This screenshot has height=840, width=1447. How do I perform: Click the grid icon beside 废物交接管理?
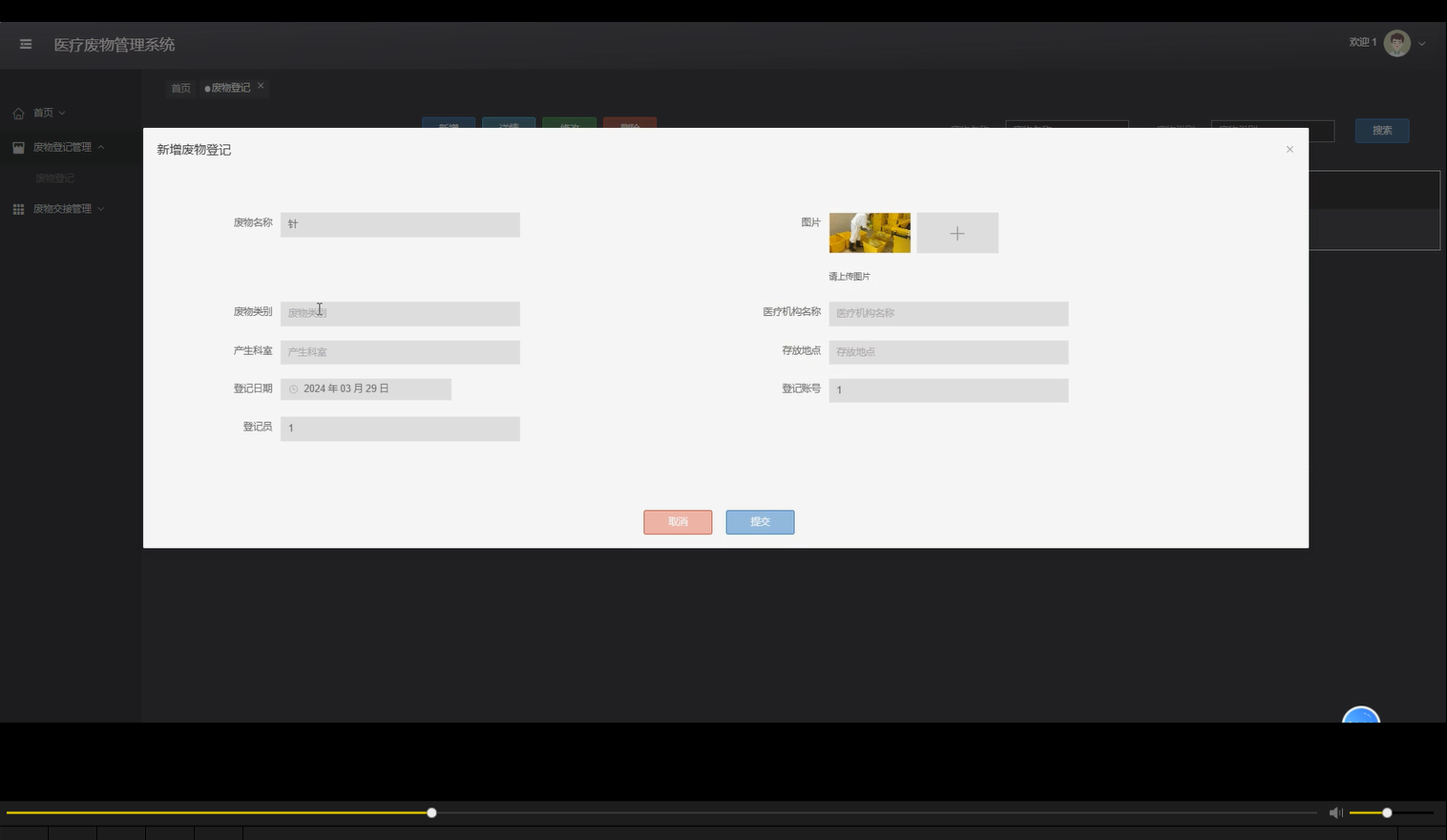point(18,209)
